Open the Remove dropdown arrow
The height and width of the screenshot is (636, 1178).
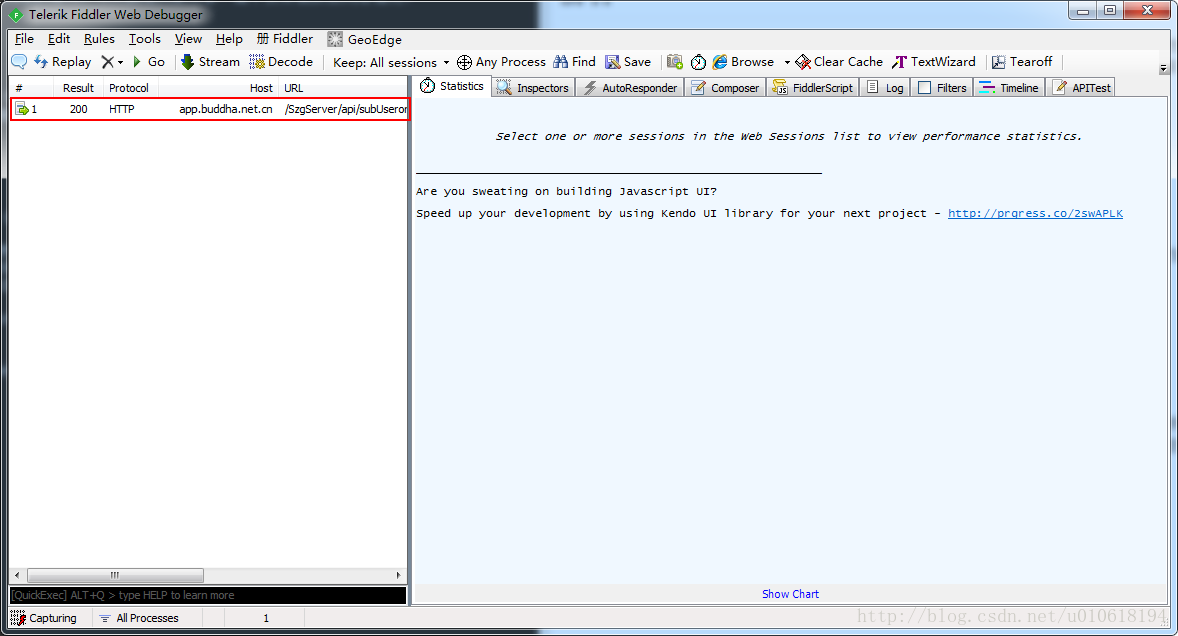click(x=120, y=62)
